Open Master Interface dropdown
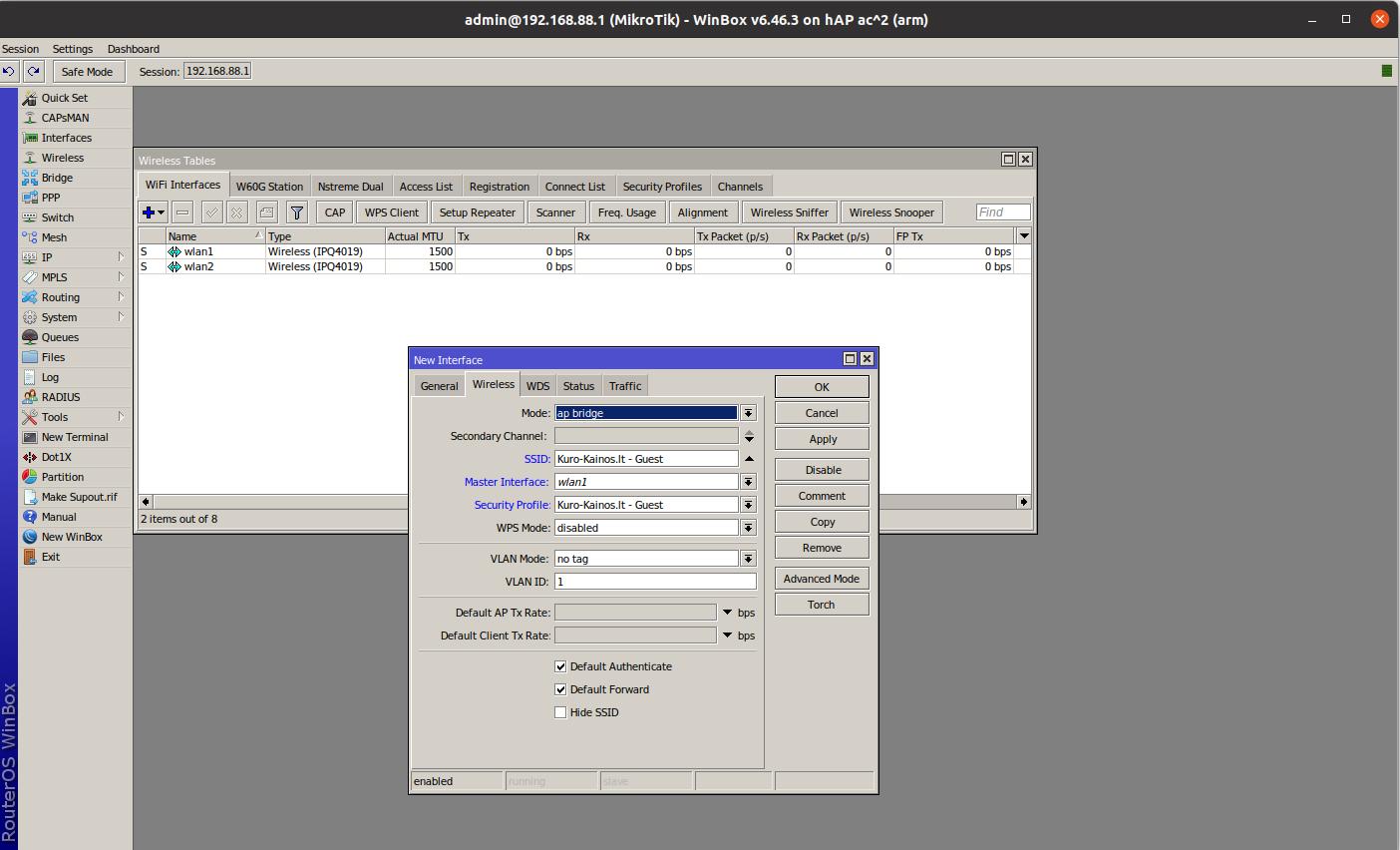The width and height of the screenshot is (1400, 850). coord(748,482)
